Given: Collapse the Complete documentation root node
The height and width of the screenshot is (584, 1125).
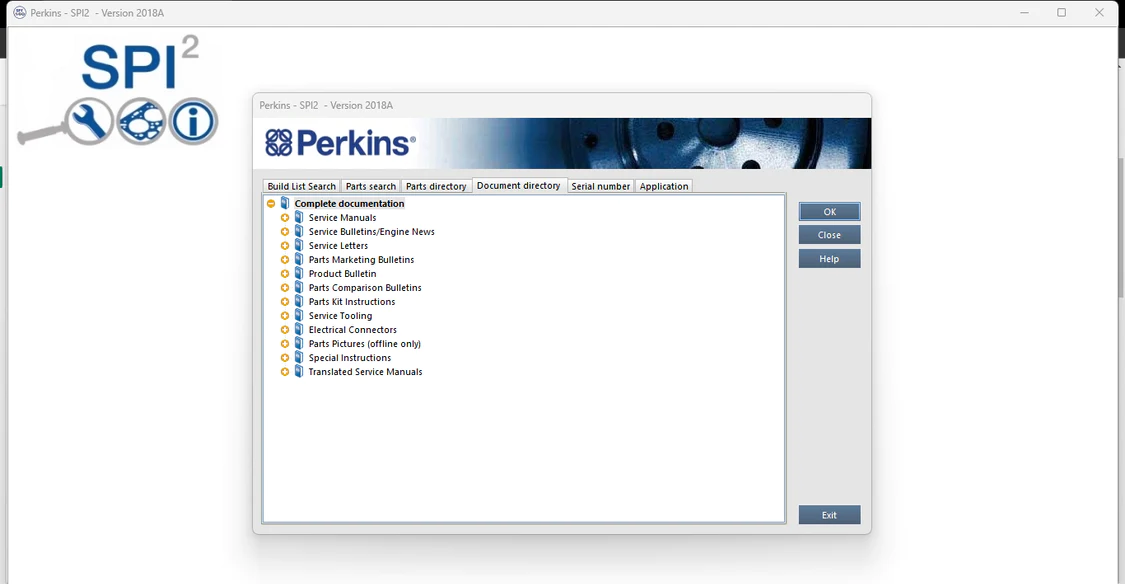Looking at the screenshot, I should click(x=271, y=204).
